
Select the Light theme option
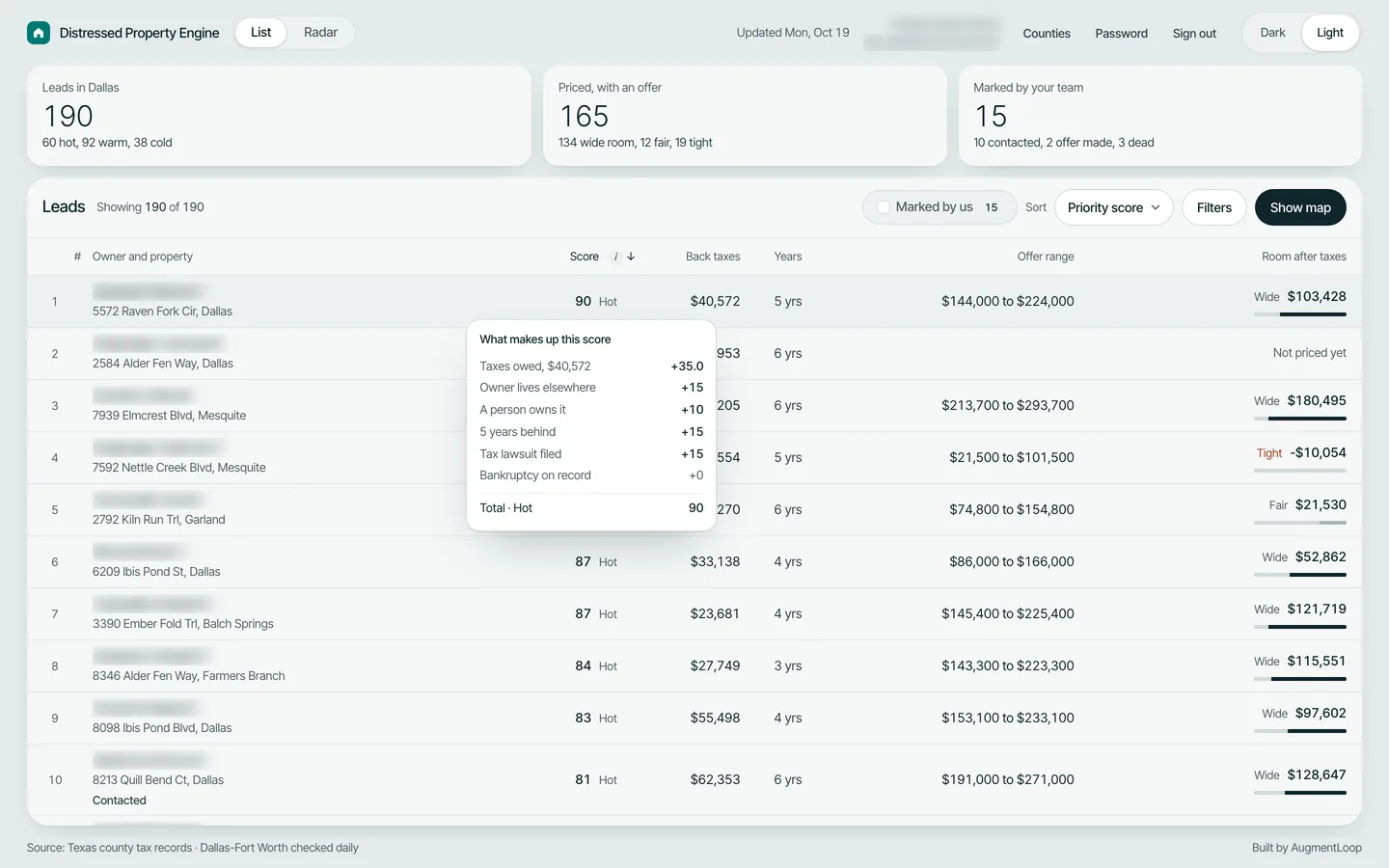pyautogui.click(x=1330, y=33)
